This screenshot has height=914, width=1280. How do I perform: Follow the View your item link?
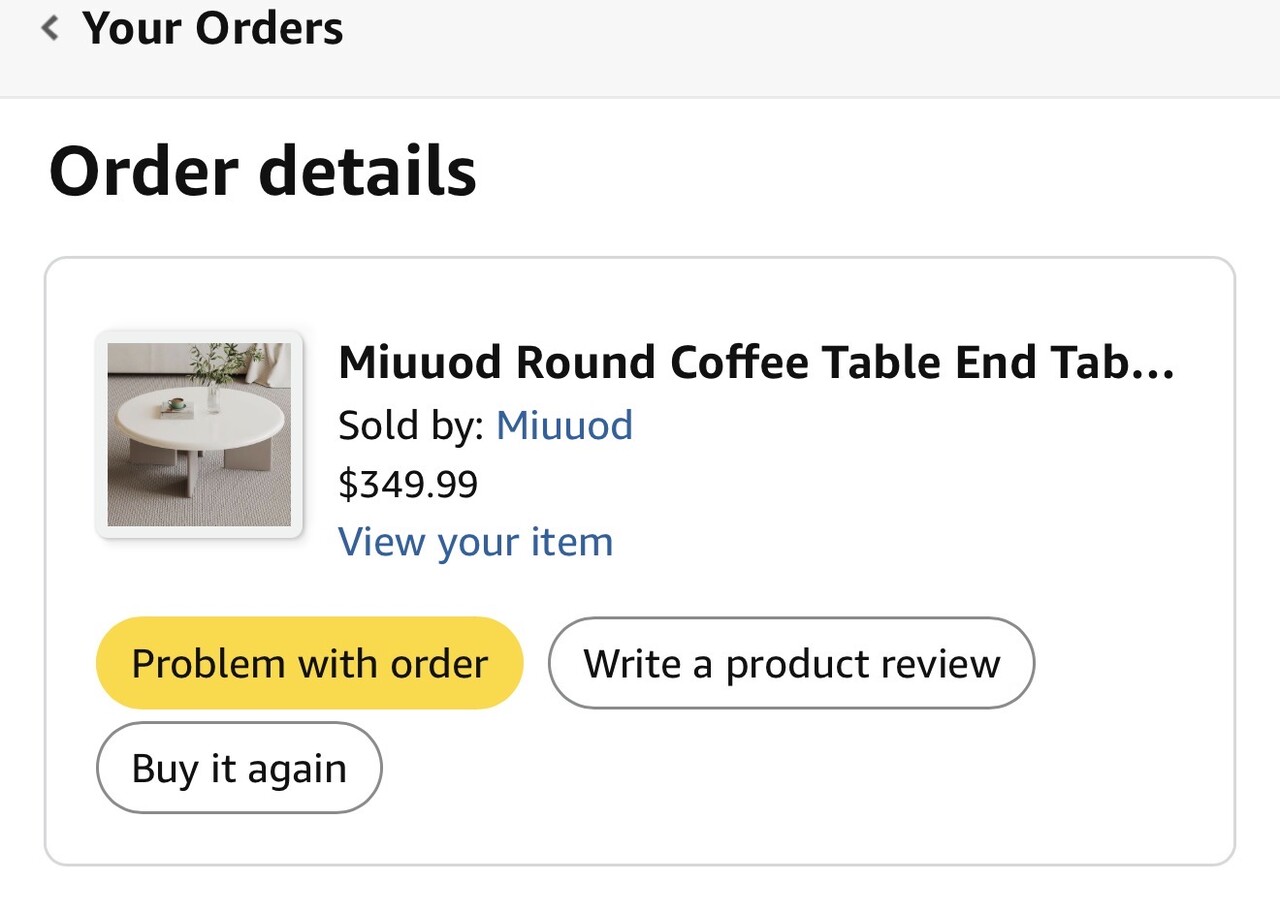pos(475,542)
